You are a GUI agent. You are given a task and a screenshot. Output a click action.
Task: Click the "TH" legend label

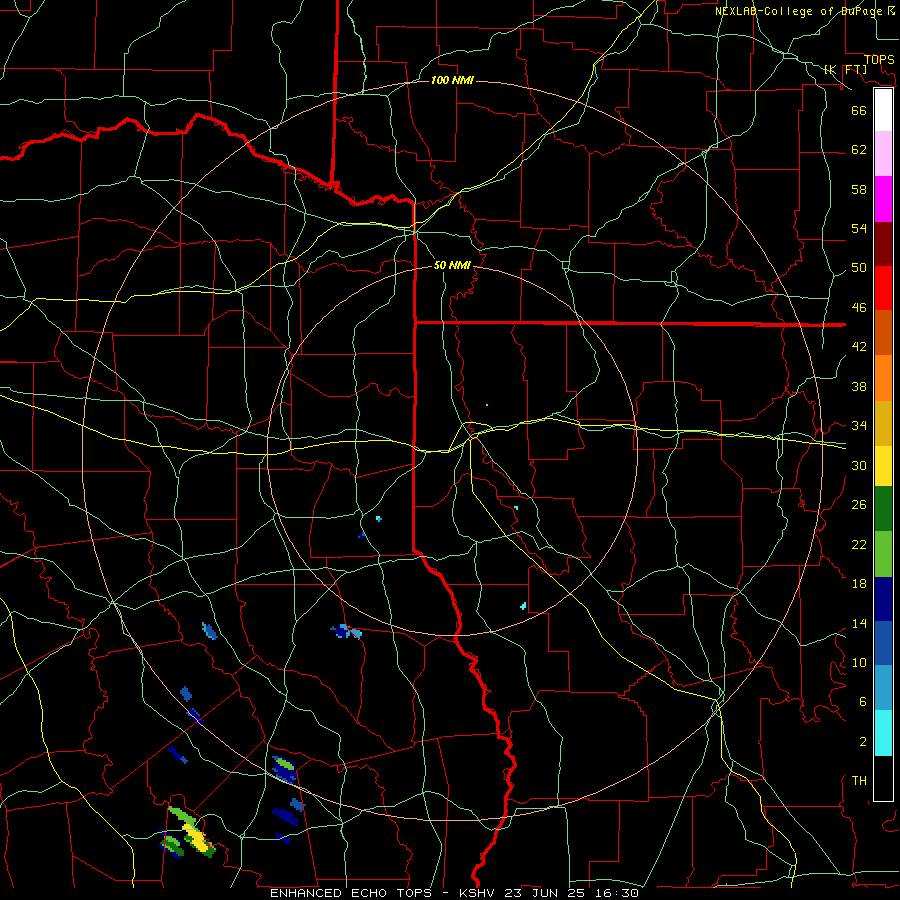click(859, 781)
